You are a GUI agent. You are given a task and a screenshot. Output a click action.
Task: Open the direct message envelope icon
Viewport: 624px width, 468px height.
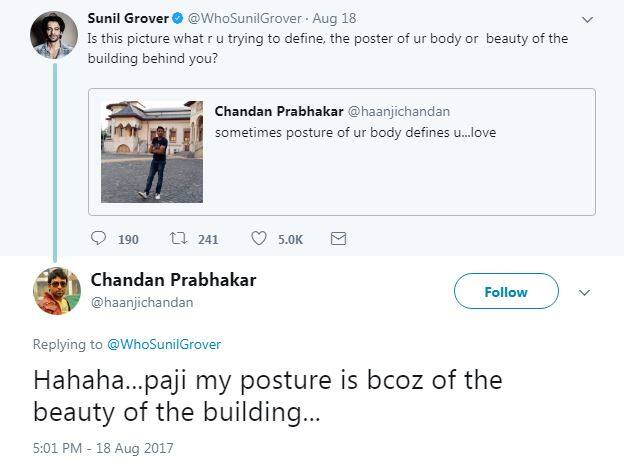pyautogui.click(x=338, y=239)
